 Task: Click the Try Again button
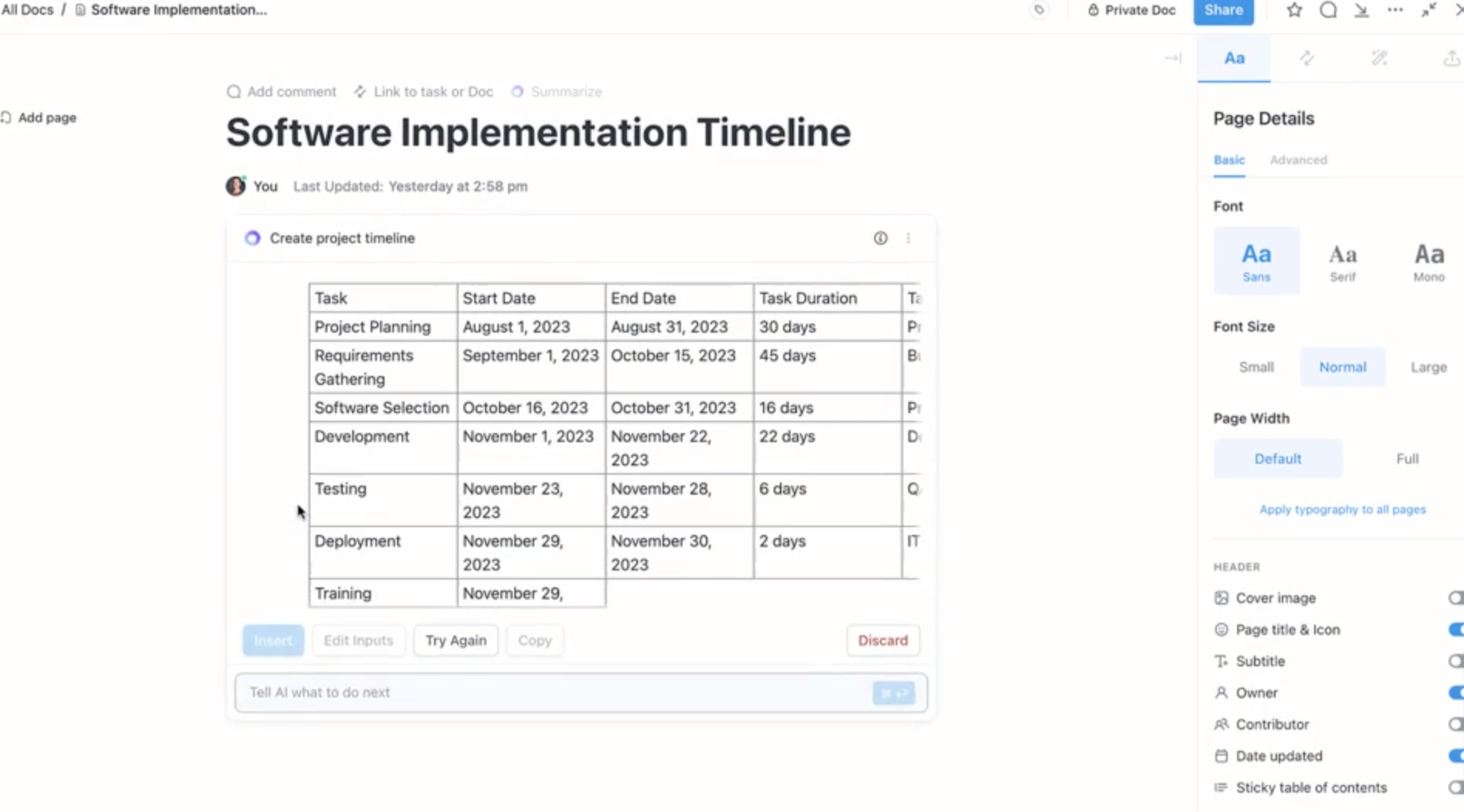point(456,641)
